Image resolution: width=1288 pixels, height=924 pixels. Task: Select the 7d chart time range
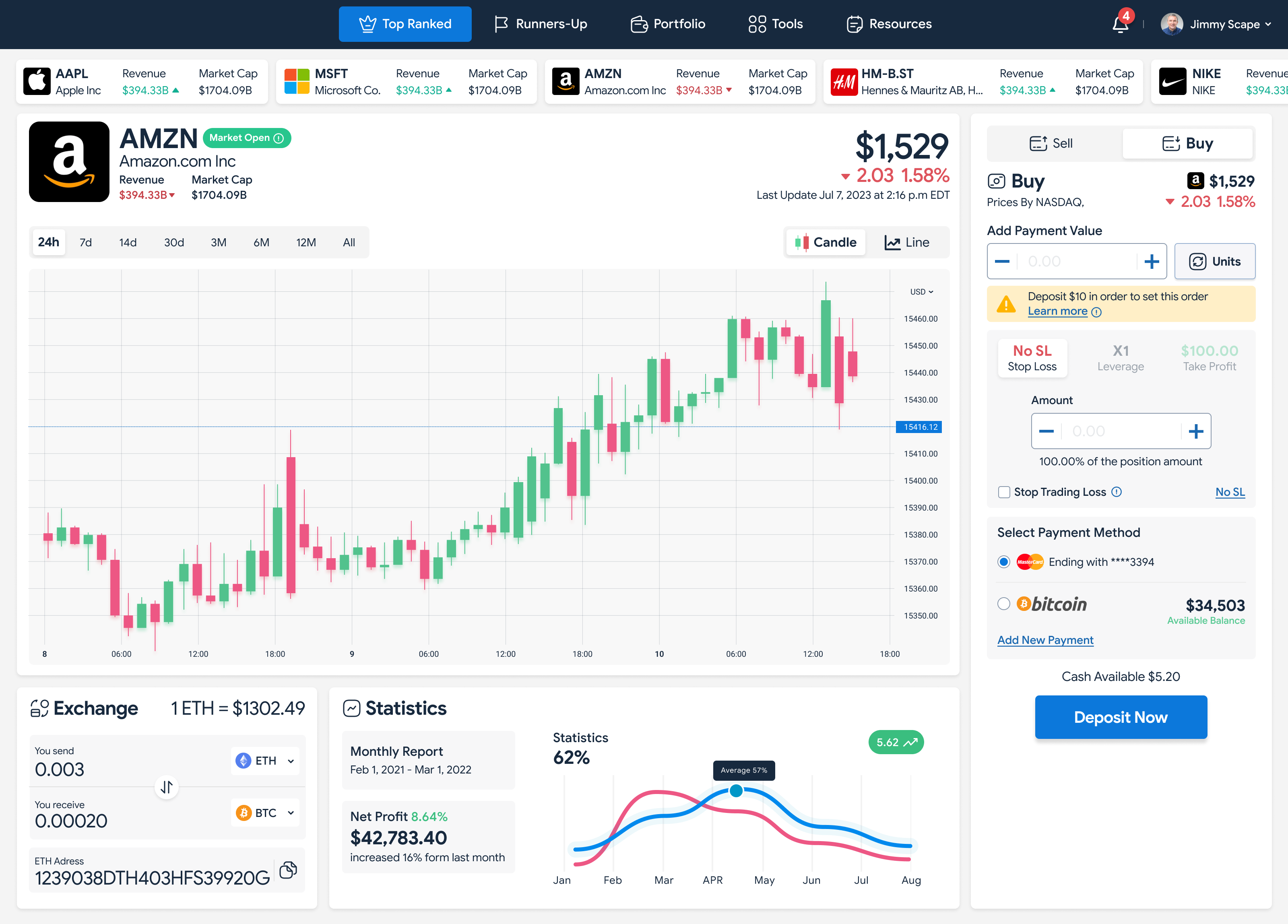click(x=86, y=243)
